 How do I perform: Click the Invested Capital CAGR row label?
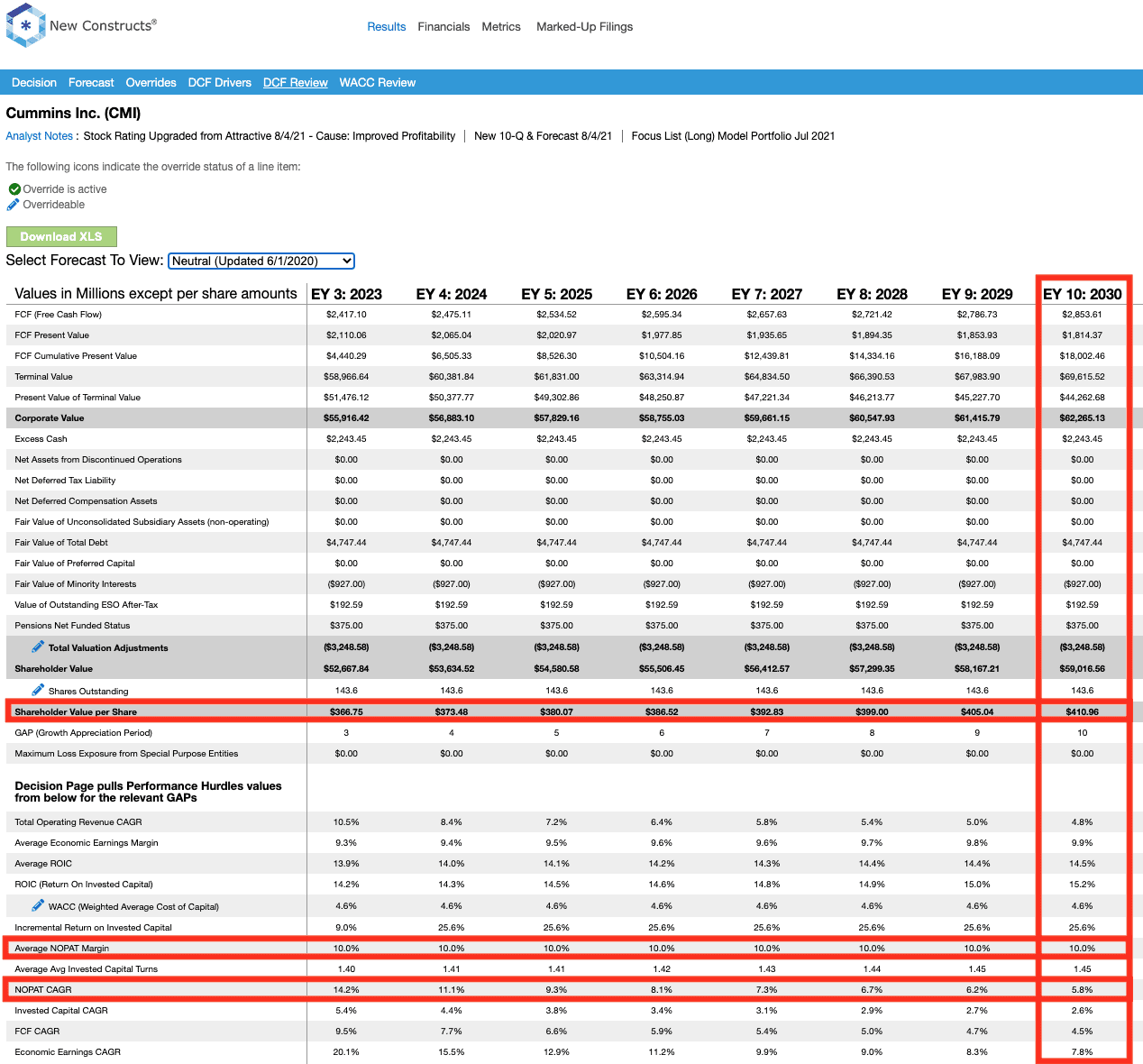tap(61, 1011)
